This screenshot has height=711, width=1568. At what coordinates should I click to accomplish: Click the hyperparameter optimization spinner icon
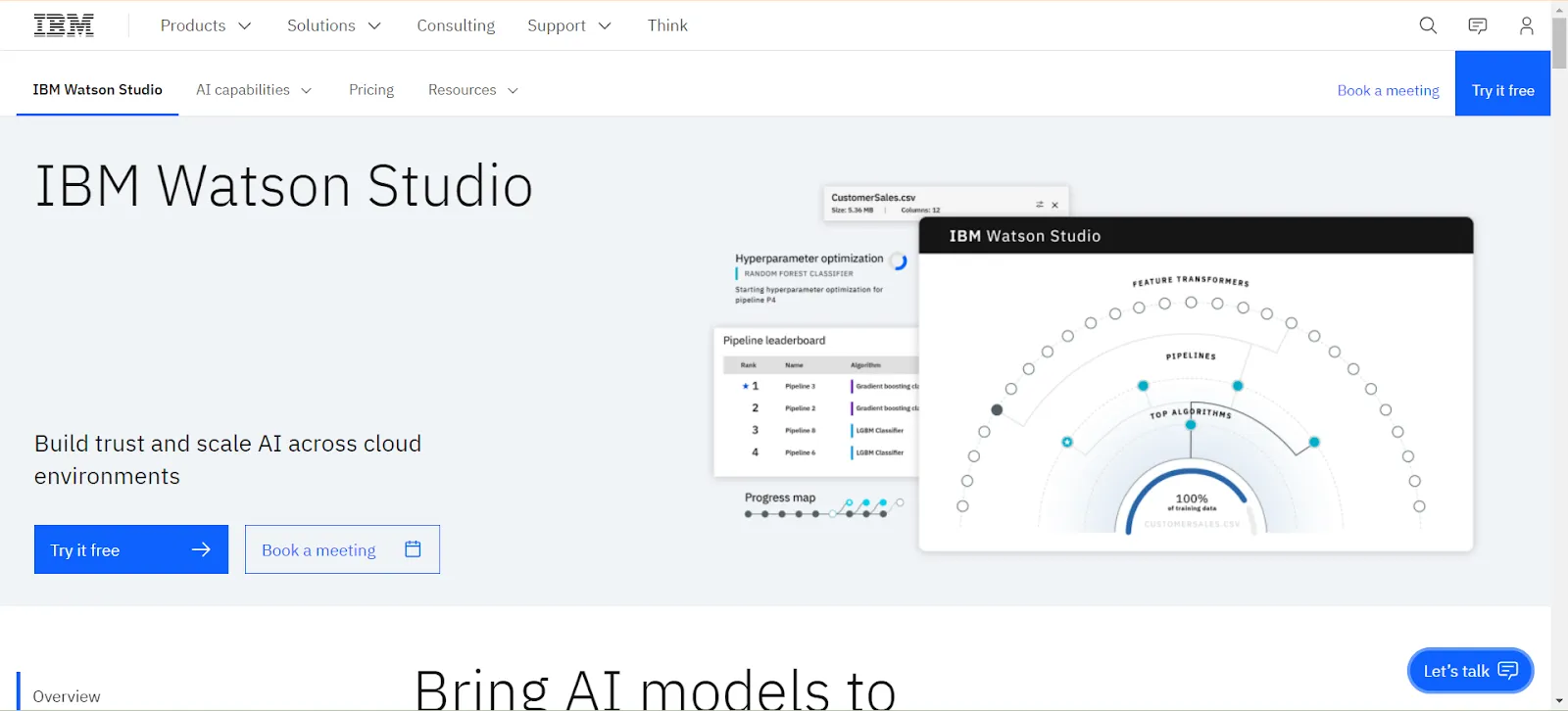[x=899, y=261]
